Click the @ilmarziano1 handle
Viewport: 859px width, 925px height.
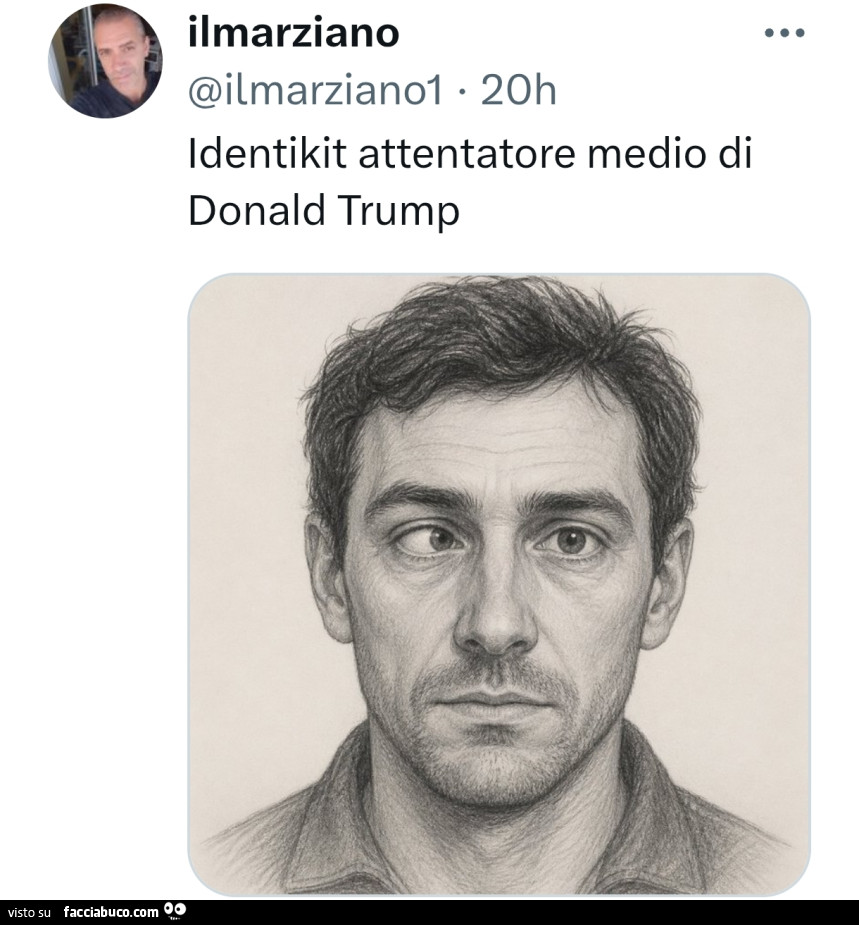314,91
